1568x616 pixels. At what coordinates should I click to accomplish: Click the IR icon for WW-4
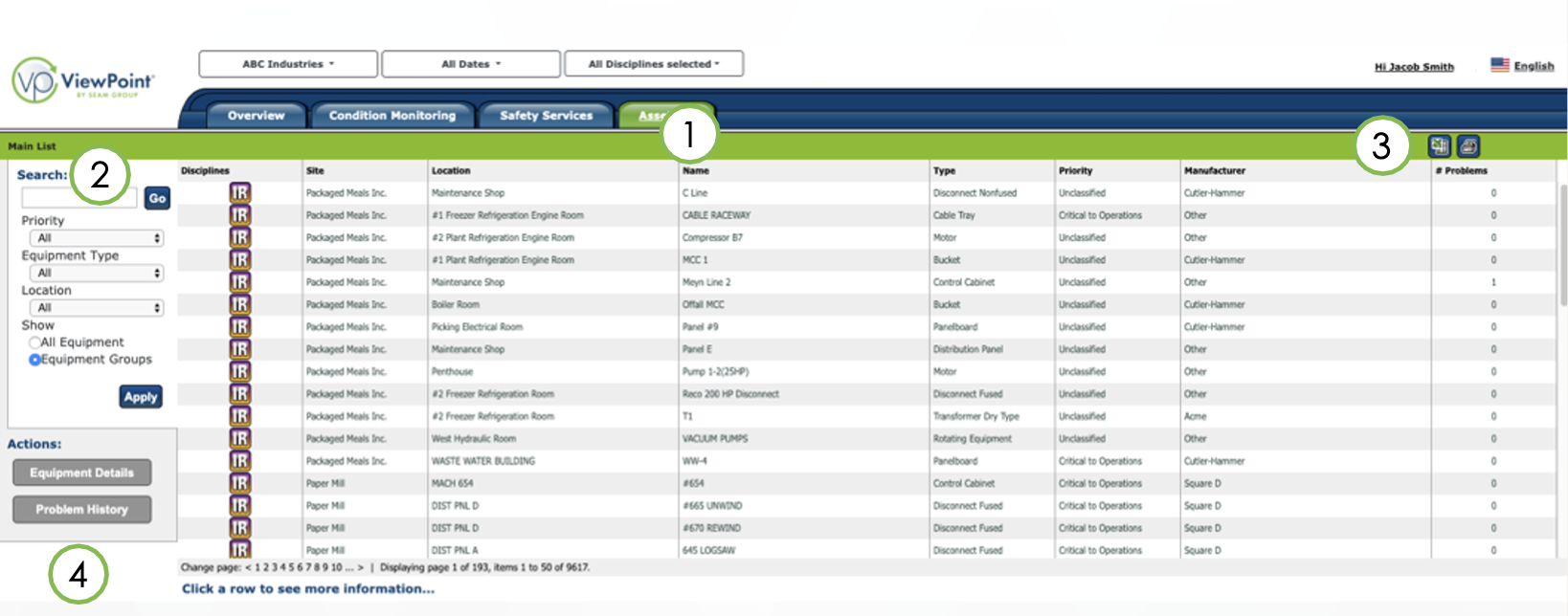click(239, 461)
